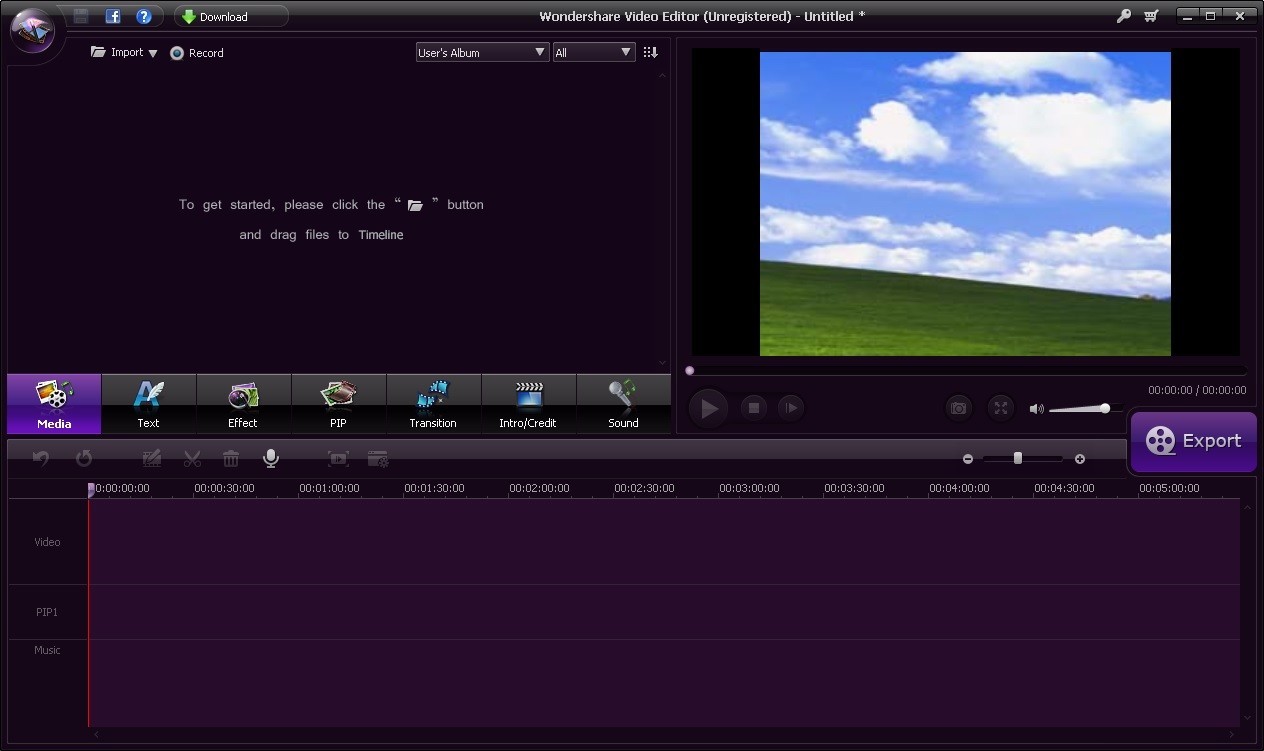Click the delete trash can icon
1264x751 pixels.
[x=231, y=459]
